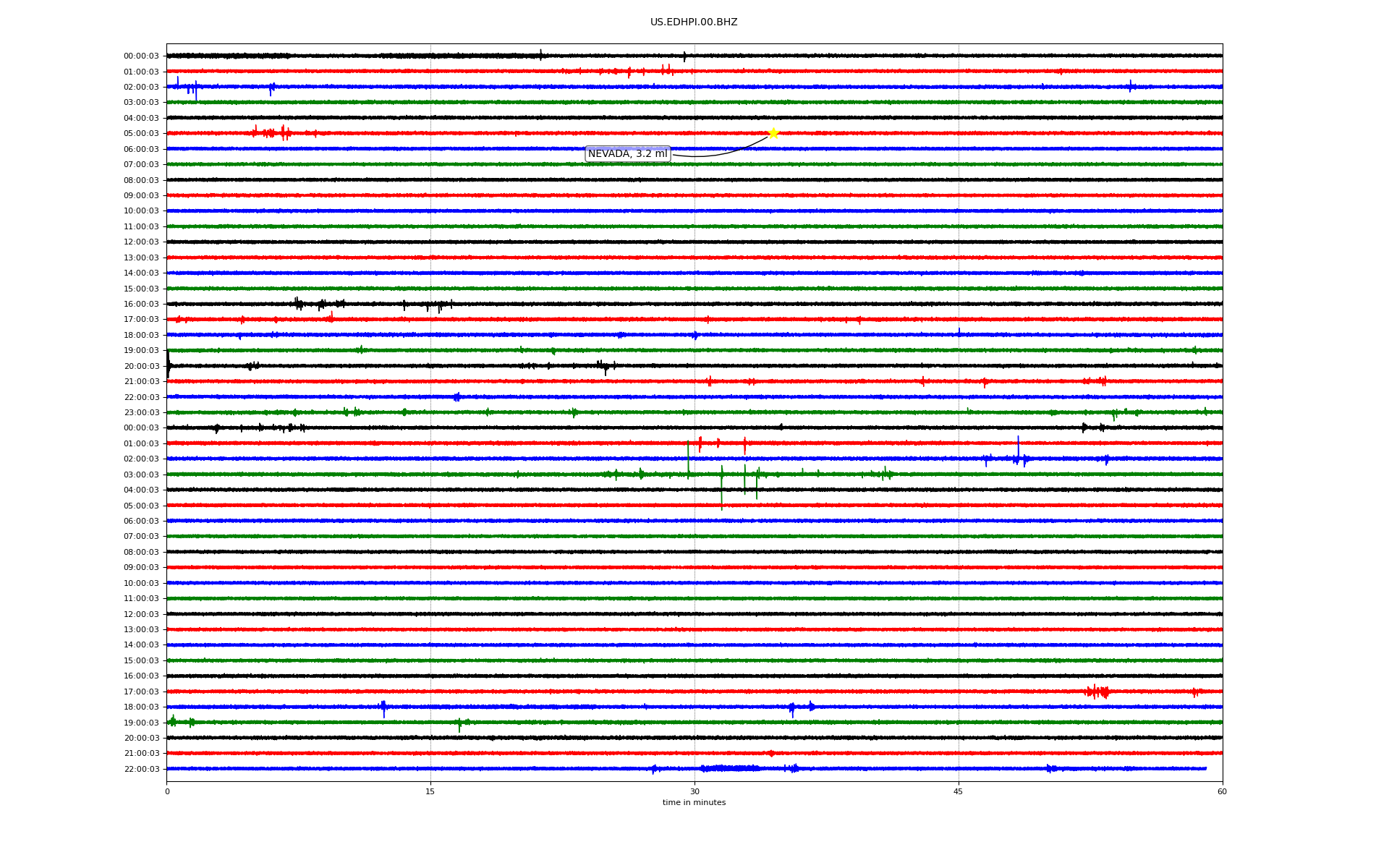The height and width of the screenshot is (868, 1389).
Task: Click the x-axis tick label 0
Action: pos(167,791)
